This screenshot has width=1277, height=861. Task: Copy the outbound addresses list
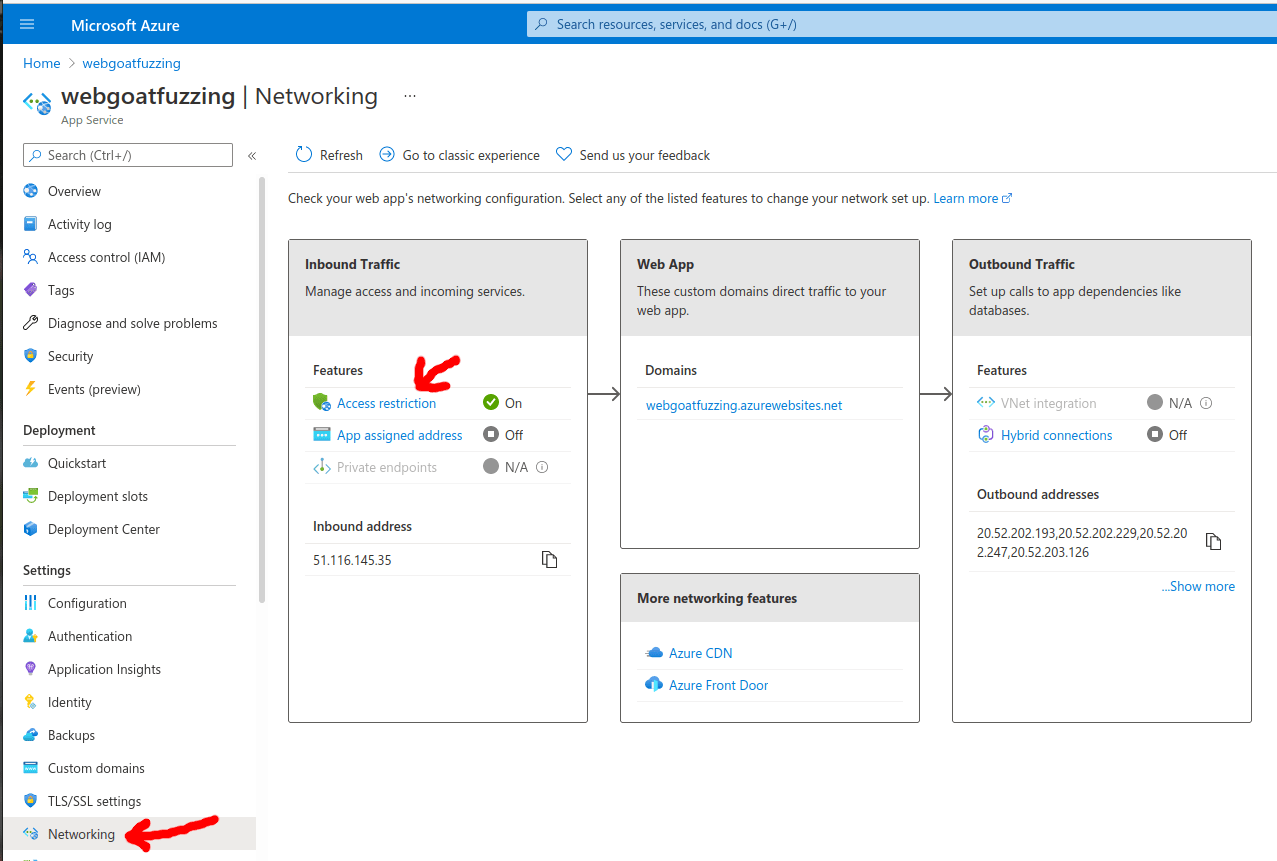[x=1213, y=542]
